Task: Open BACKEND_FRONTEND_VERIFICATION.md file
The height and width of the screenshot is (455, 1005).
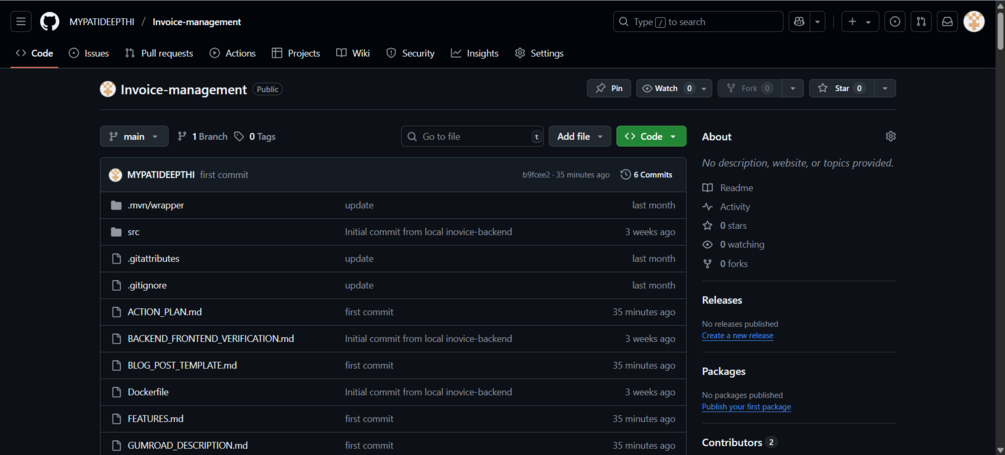Action: [211, 338]
